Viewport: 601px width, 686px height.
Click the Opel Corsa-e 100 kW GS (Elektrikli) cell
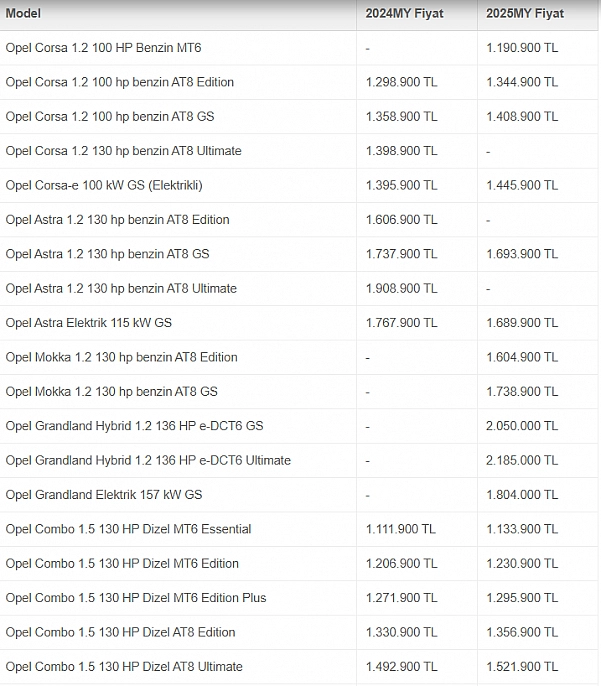pos(103,185)
